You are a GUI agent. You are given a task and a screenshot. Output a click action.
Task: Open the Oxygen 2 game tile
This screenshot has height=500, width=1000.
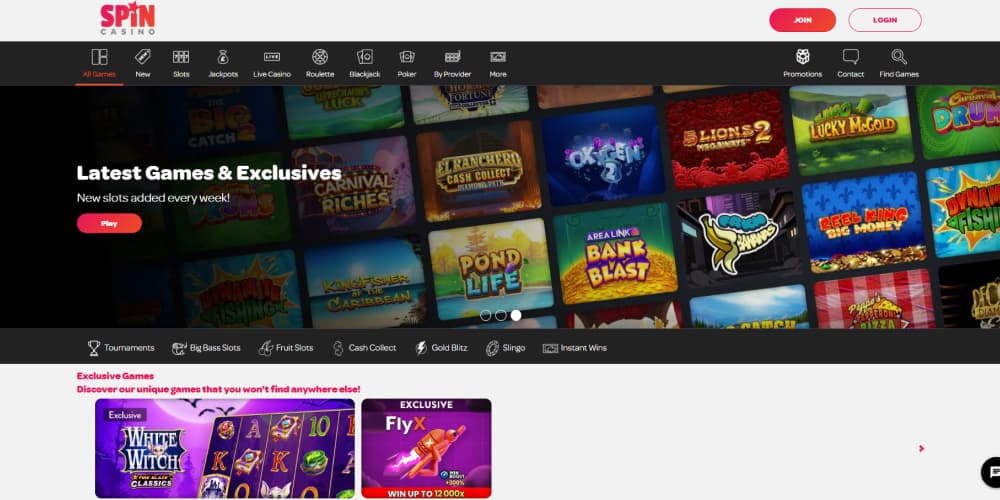coord(603,155)
